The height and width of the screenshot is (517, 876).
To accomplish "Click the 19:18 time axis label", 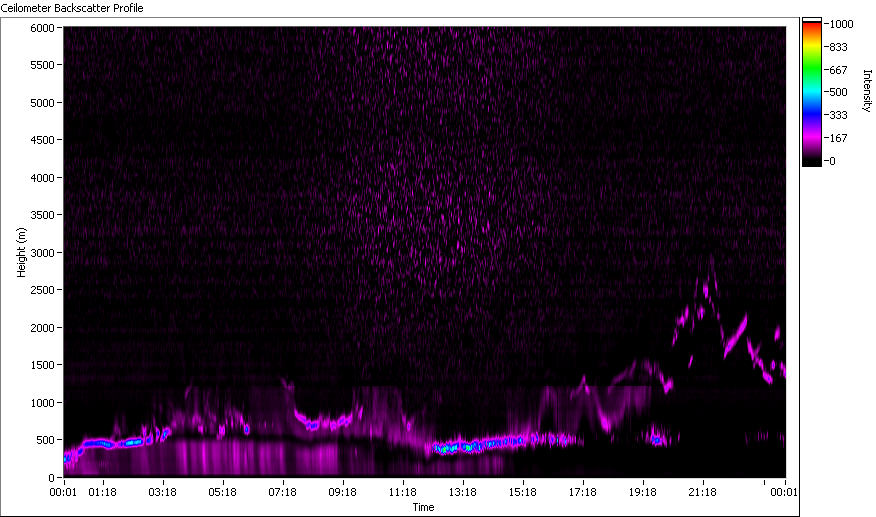I will point(642,492).
